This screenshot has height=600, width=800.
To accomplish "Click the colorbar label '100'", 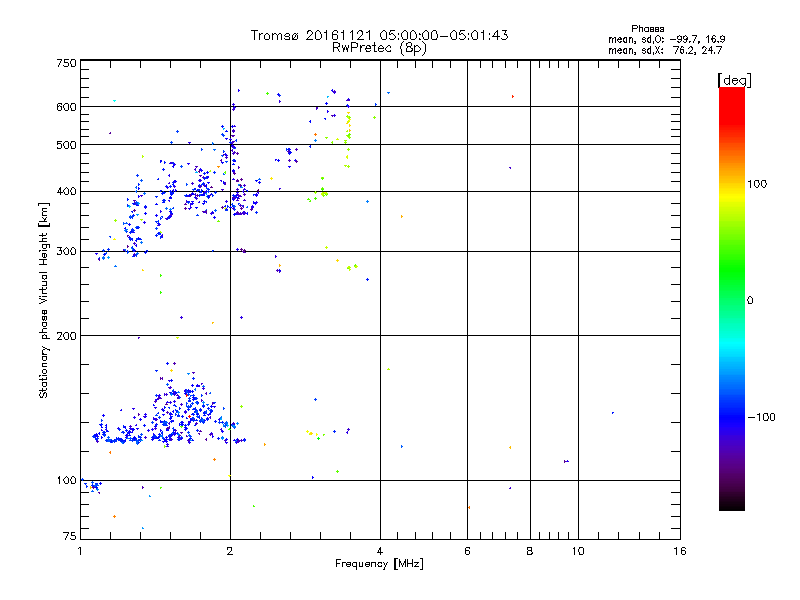I will 757,184.
